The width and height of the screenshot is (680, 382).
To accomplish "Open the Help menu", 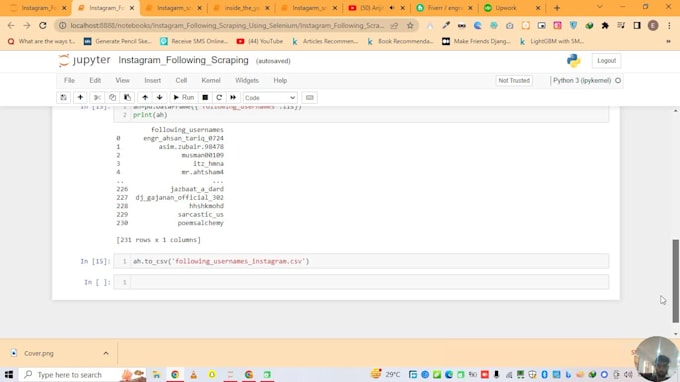I will point(280,80).
